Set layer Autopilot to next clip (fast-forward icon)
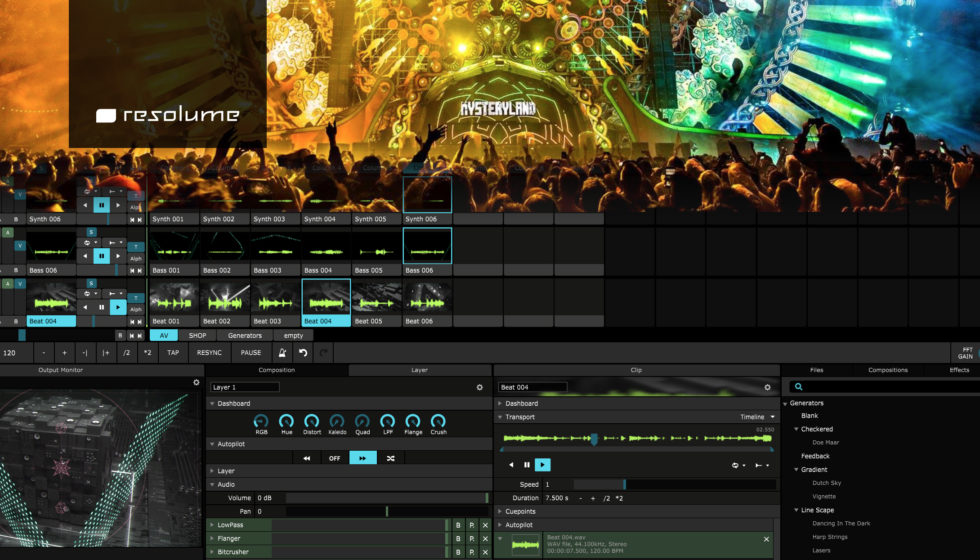980x560 pixels. click(362, 458)
